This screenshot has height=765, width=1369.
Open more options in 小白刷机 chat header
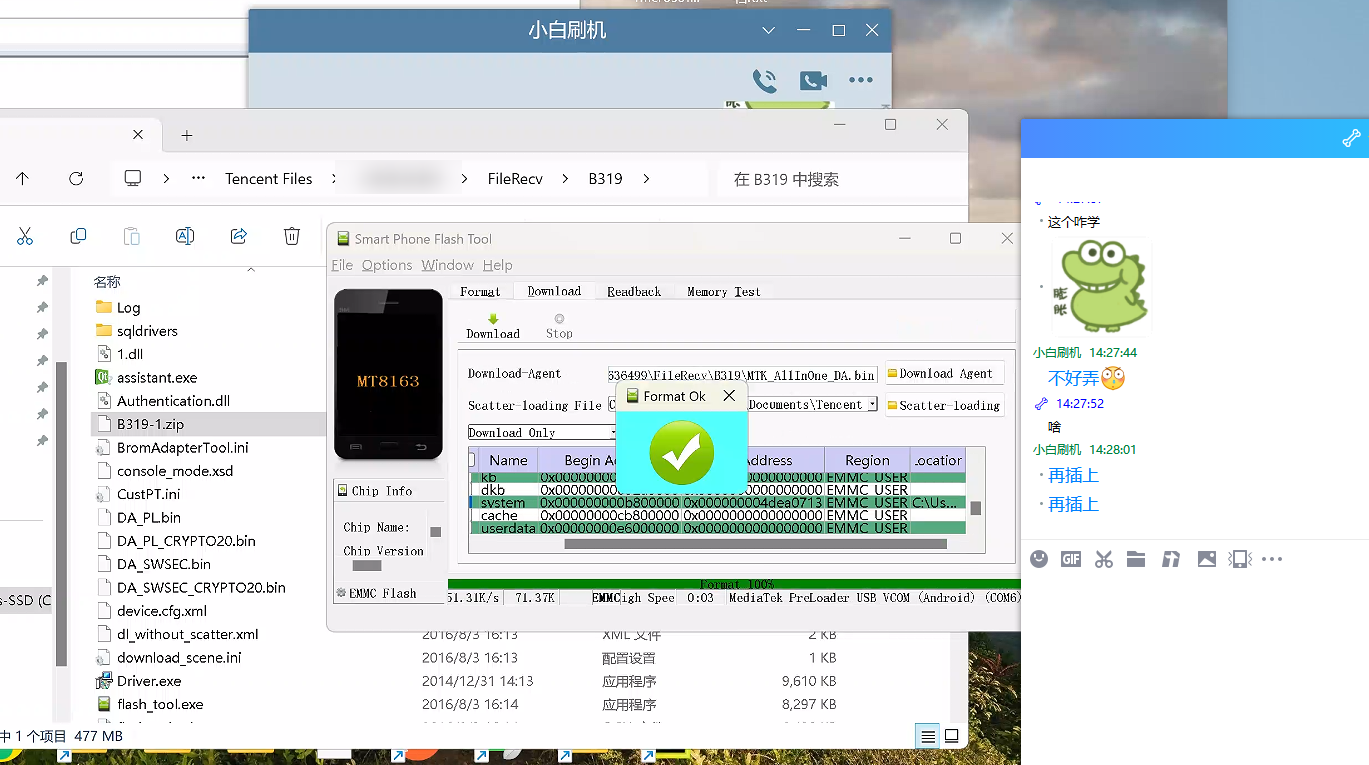click(x=860, y=80)
